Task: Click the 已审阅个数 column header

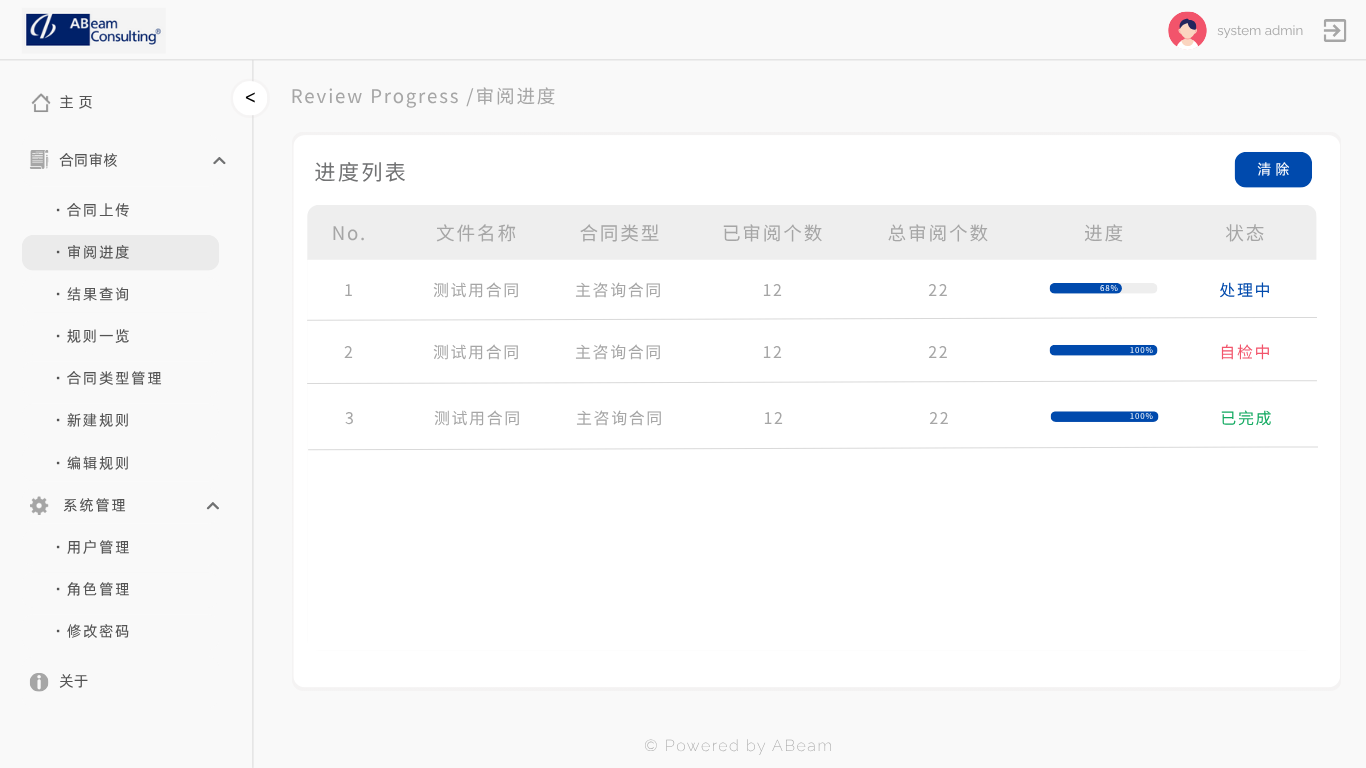Action: (773, 233)
